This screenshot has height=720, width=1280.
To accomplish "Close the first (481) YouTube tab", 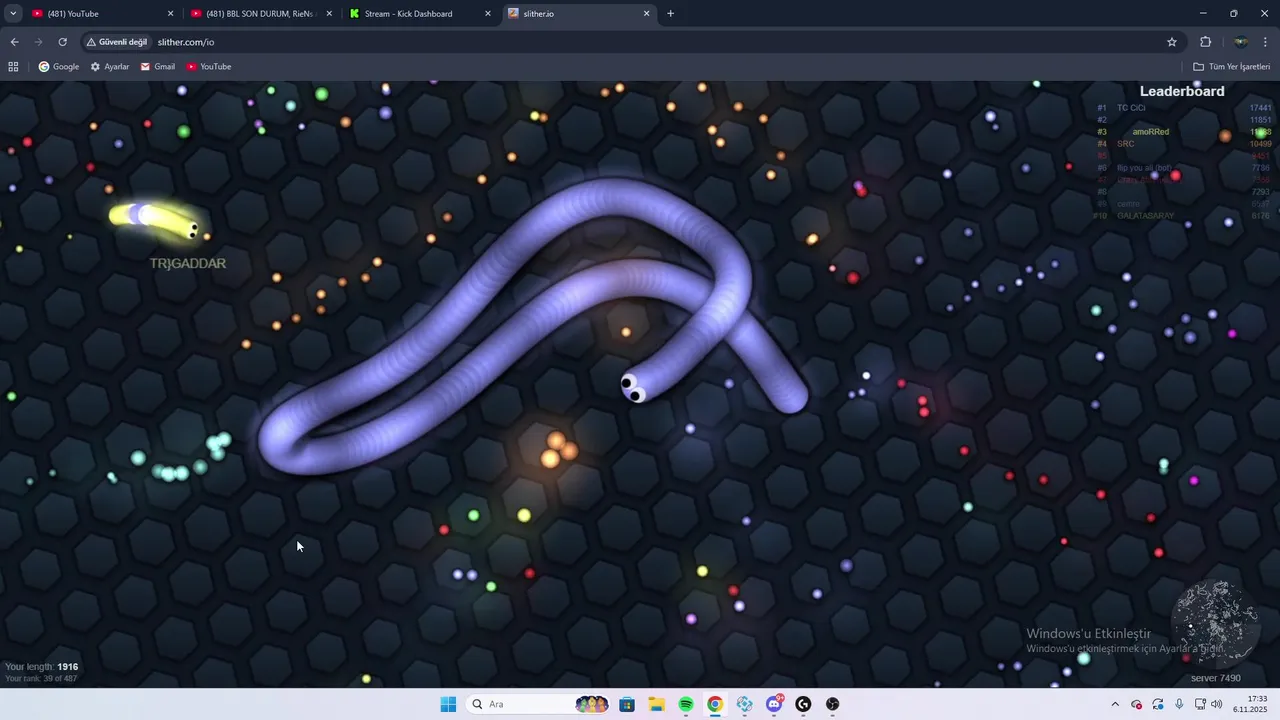I will [170, 14].
